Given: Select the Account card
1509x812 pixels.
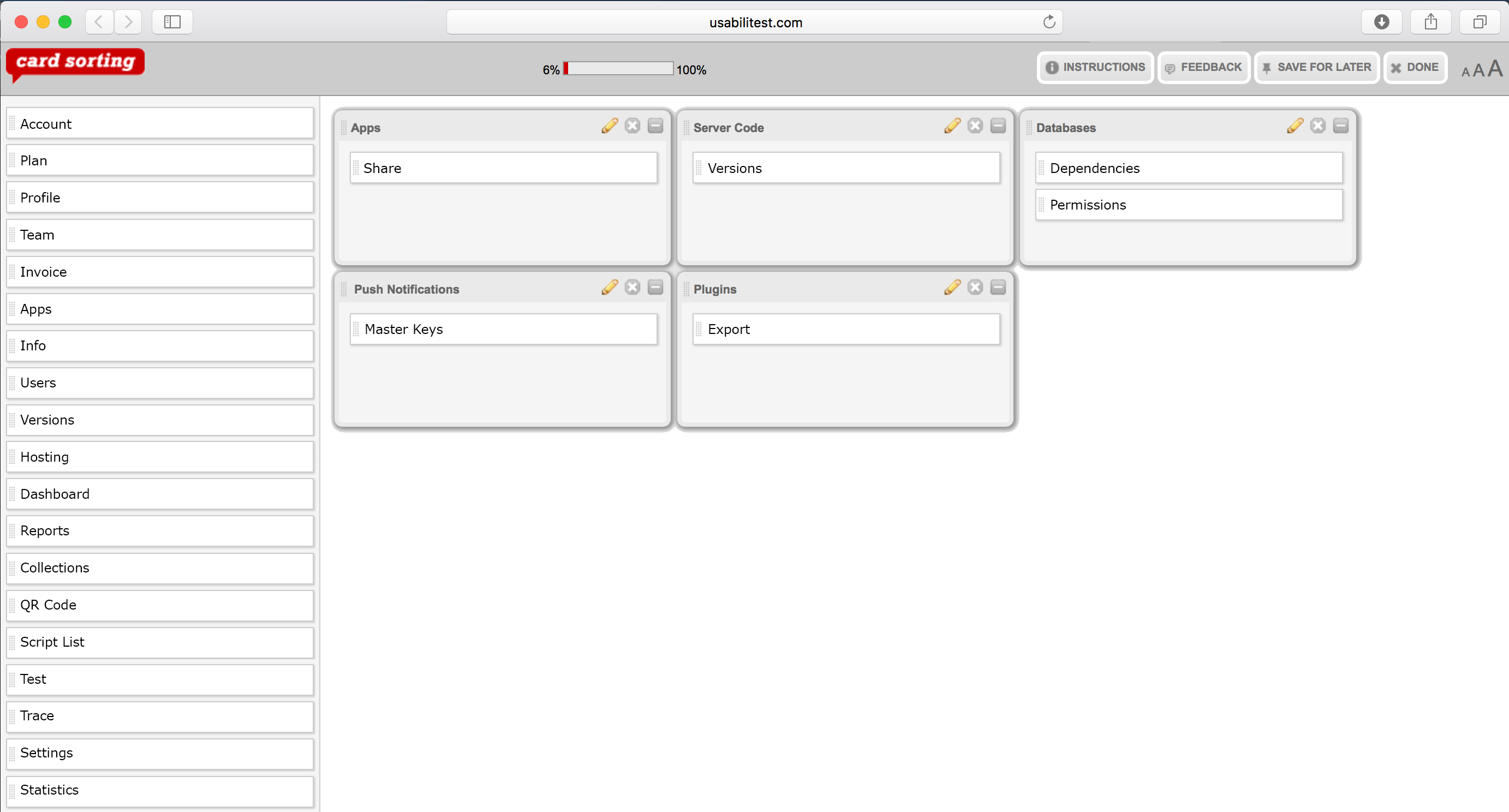Looking at the screenshot, I should [160, 124].
